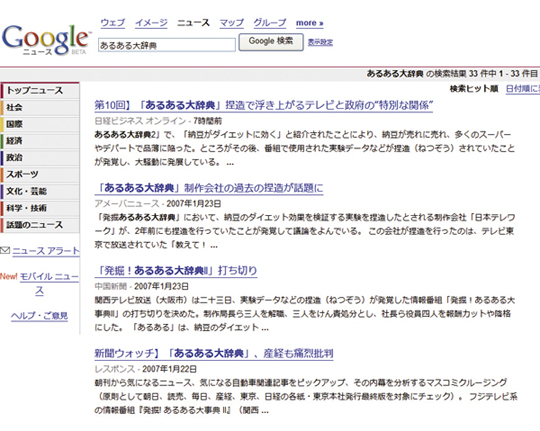The height and width of the screenshot is (431, 540).
Task: Open the ウェブ search tab
Action: (113, 23)
